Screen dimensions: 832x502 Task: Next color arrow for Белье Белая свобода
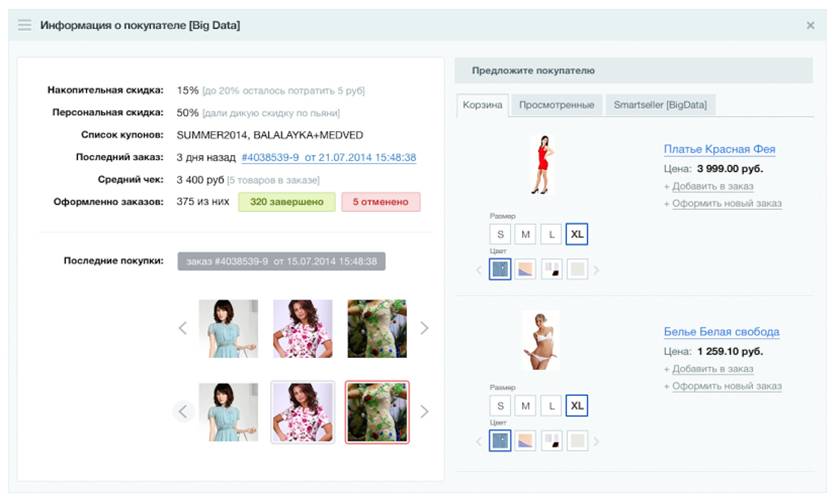(x=597, y=440)
